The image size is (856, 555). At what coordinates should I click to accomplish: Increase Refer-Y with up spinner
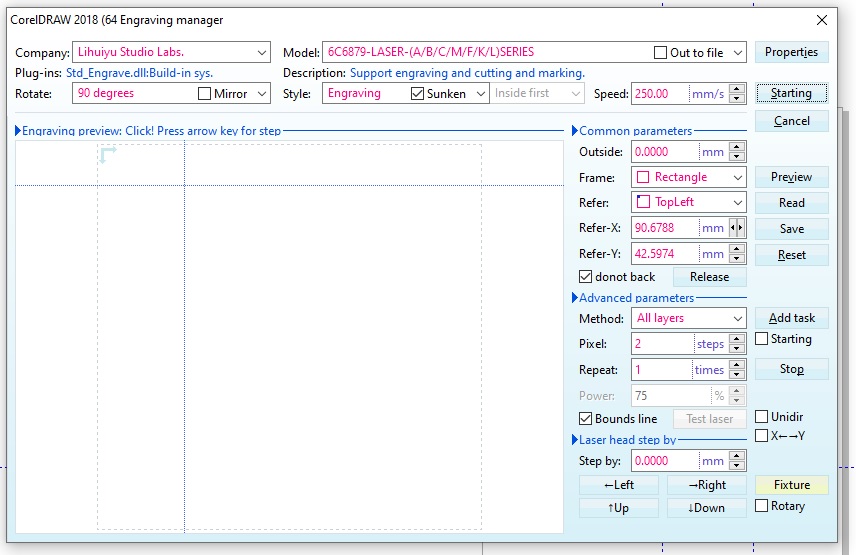pos(737,249)
